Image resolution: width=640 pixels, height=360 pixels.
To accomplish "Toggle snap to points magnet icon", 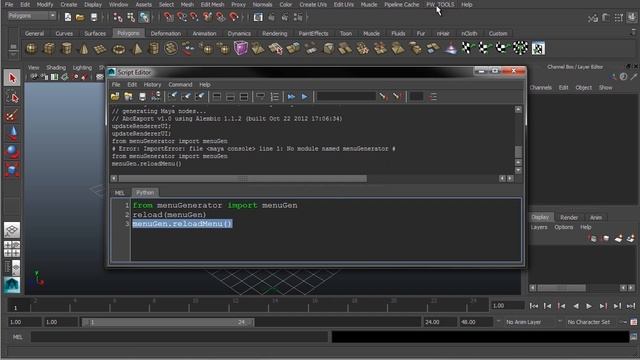I will [x=194, y=17].
